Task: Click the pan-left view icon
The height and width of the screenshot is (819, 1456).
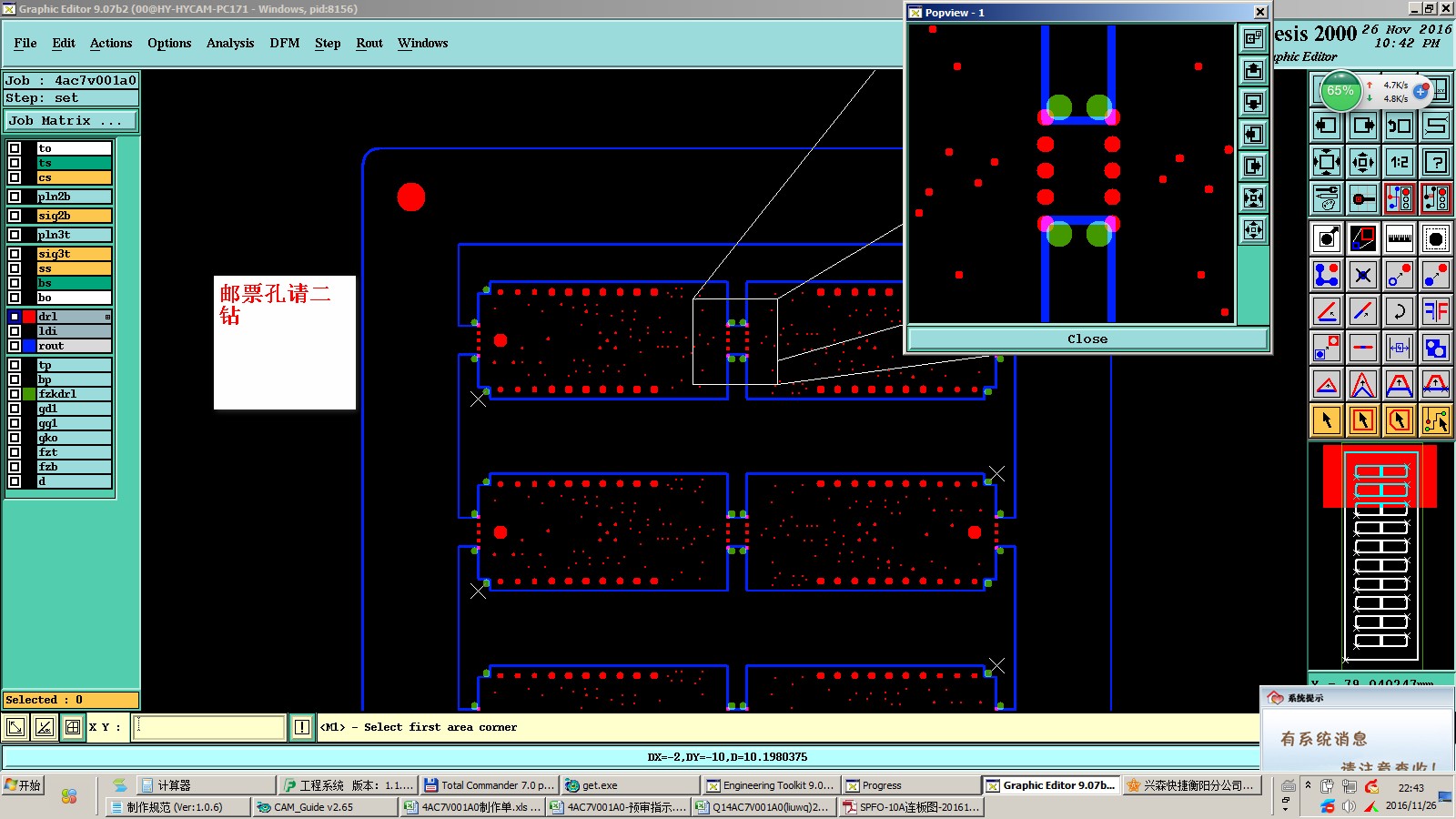Action: pyautogui.click(x=1327, y=126)
